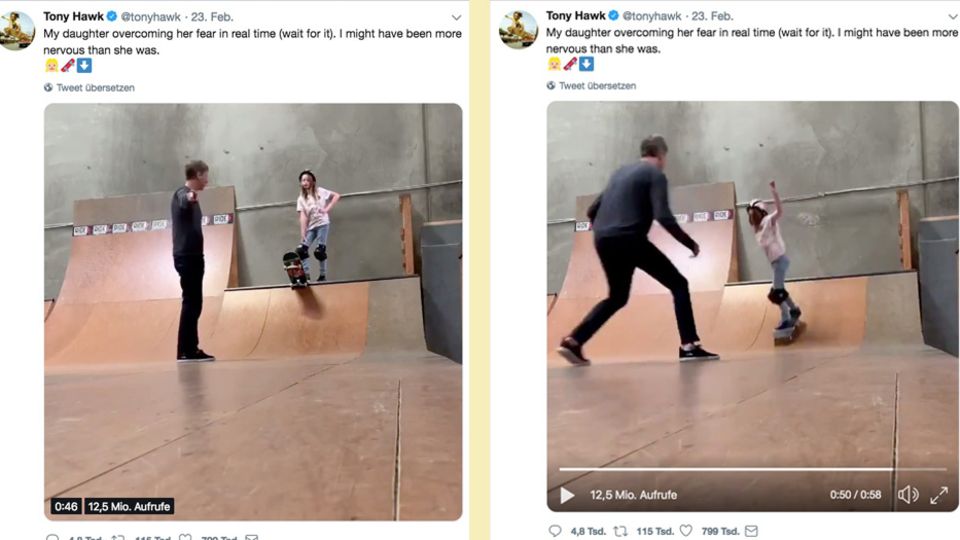This screenshot has height=540, width=960.
Task: Open left tweet's options chevron menu
Action: click(456, 17)
